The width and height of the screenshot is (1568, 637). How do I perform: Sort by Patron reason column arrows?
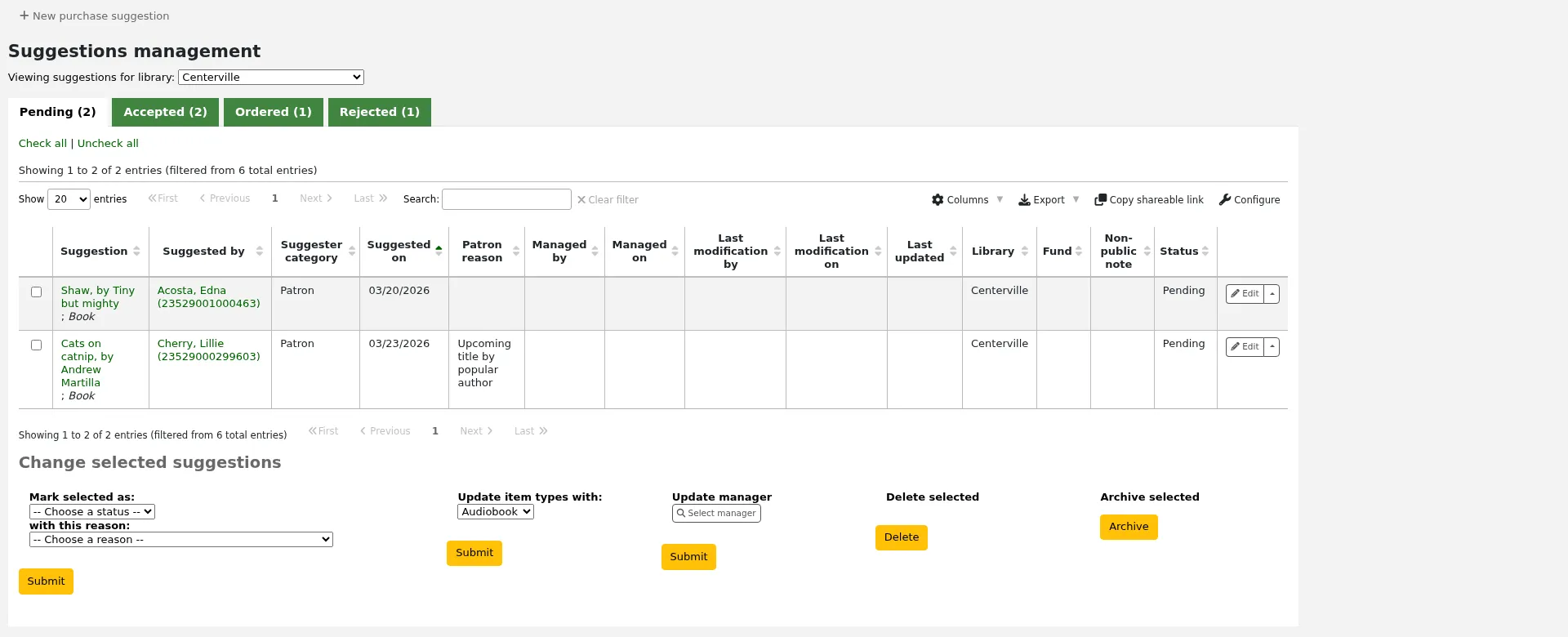[516, 252]
